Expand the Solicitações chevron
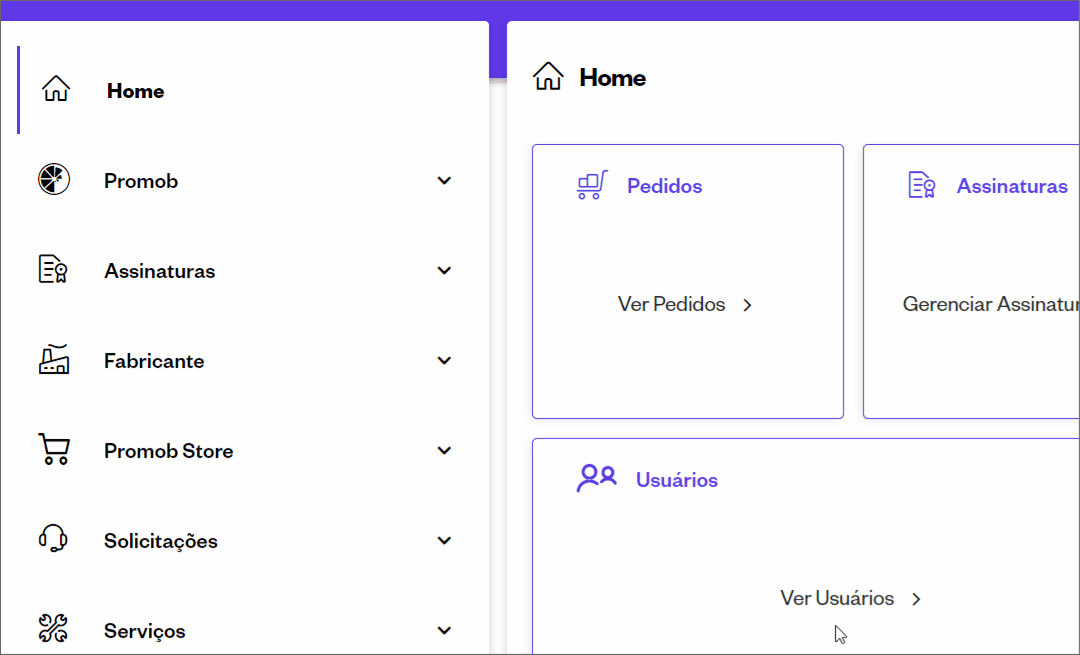The image size is (1080, 655). pyautogui.click(x=444, y=541)
